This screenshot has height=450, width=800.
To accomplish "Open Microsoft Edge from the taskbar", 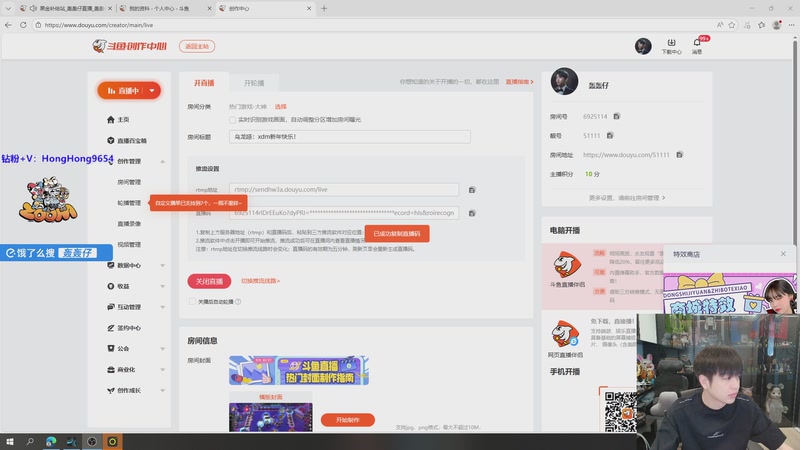I will point(51,441).
